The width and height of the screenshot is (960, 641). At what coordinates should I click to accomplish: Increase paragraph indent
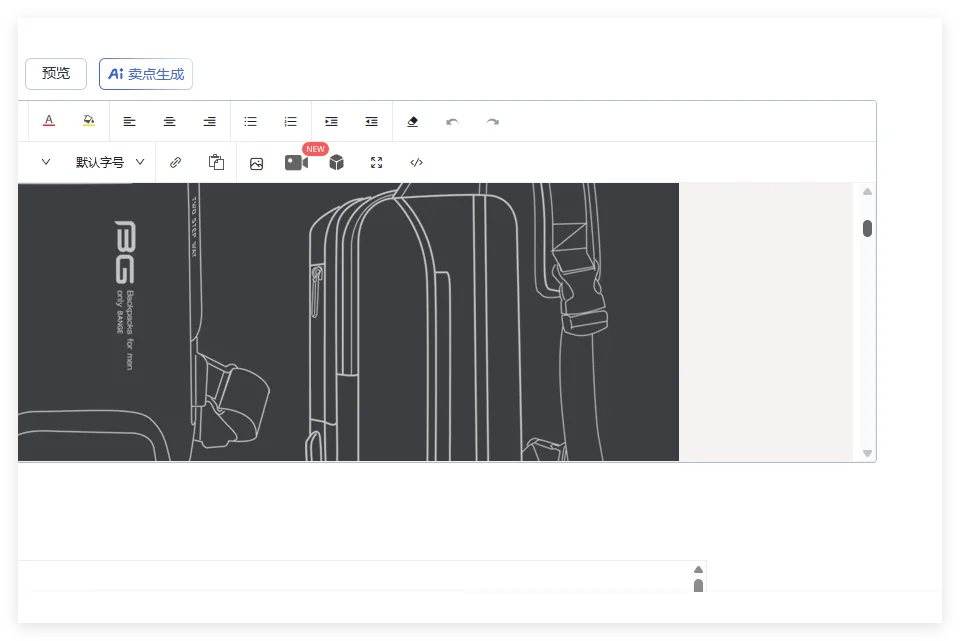(x=331, y=121)
